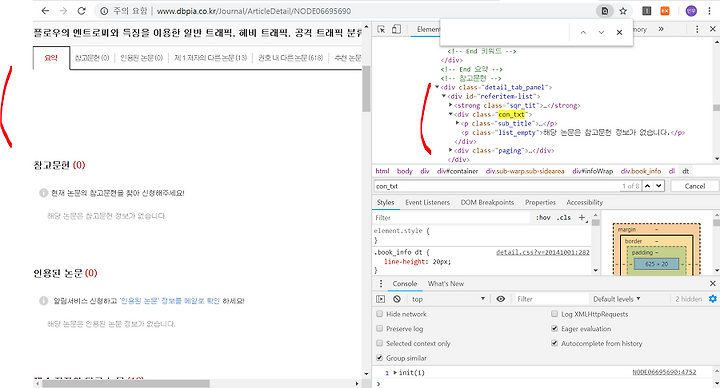720x388 pixels.
Task: Select the 참고문헌 (0) page tab
Action: click(x=92, y=58)
